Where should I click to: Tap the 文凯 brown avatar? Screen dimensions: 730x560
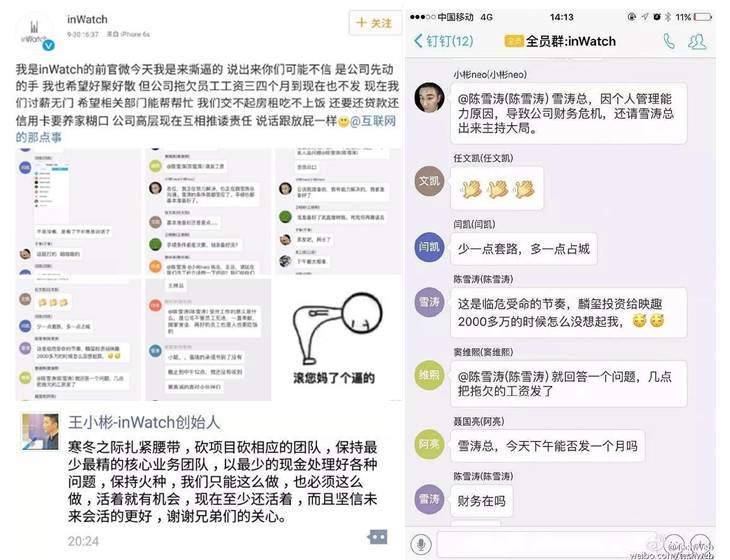[429, 181]
